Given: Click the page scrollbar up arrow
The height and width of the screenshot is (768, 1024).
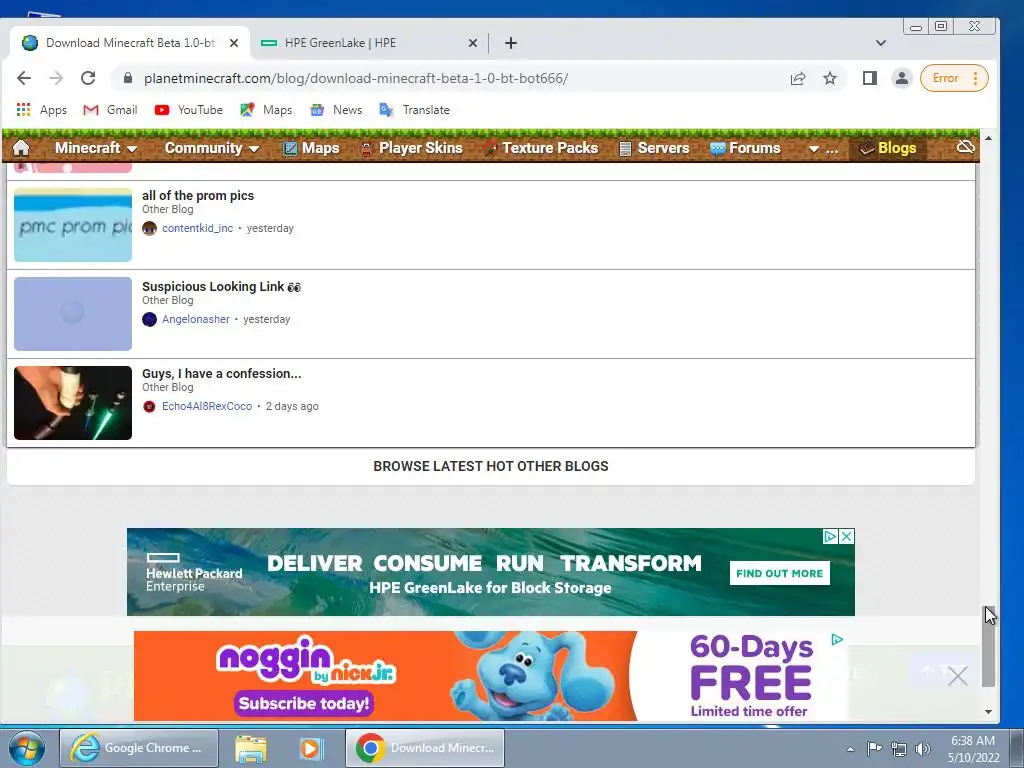Looking at the screenshot, I should tap(988, 138).
